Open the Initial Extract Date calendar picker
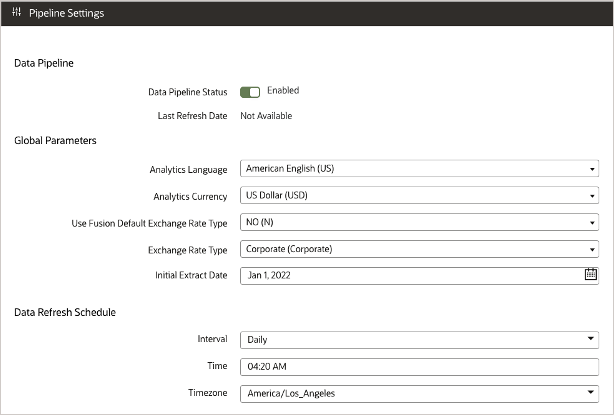Image resolution: width=614 pixels, height=415 pixels. [x=590, y=274]
